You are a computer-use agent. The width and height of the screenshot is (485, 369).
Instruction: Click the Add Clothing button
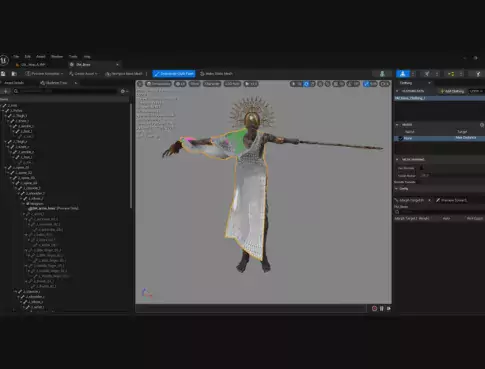click(x=452, y=91)
